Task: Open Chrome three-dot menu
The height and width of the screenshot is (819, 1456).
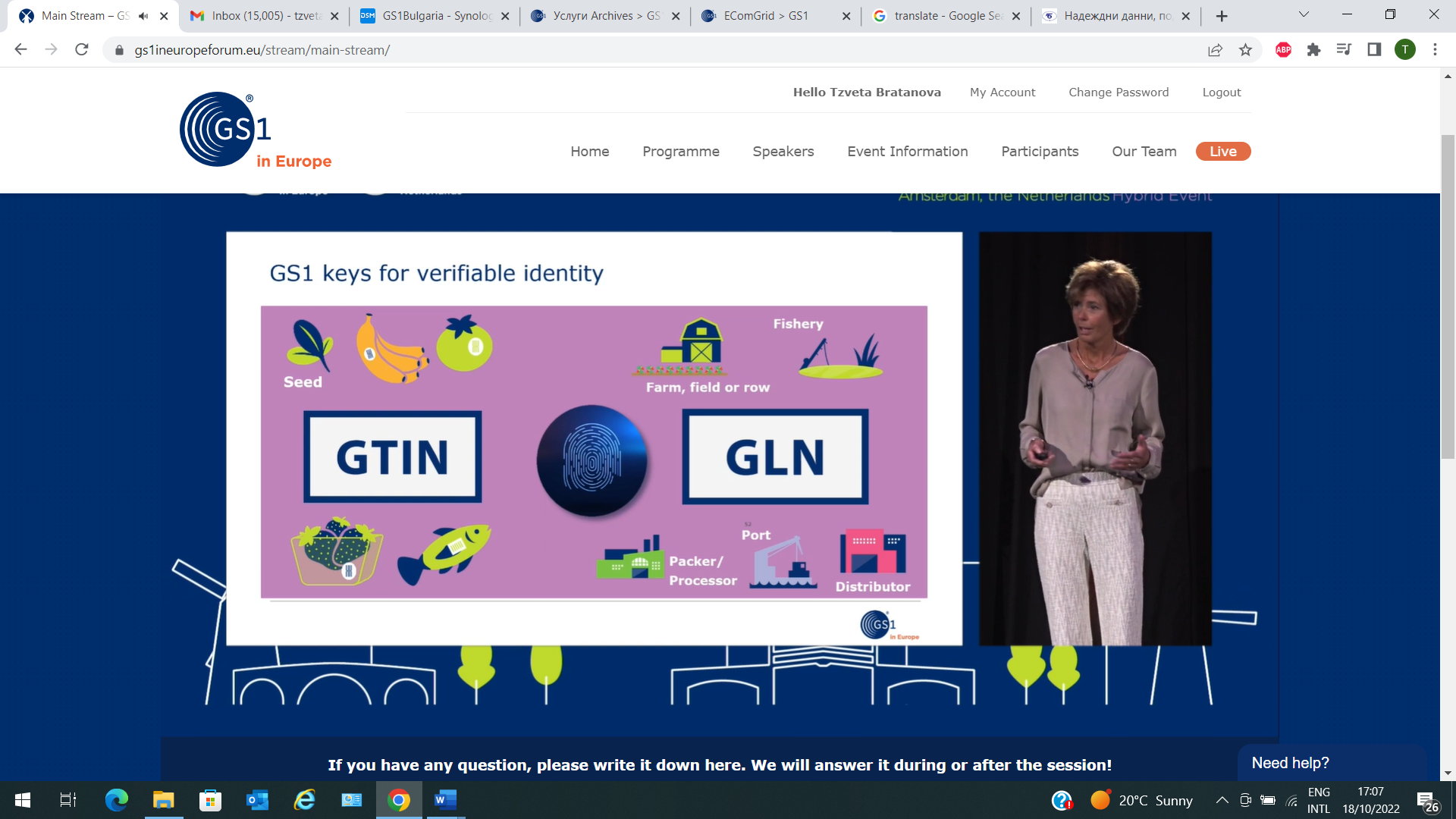Action: (x=1435, y=50)
